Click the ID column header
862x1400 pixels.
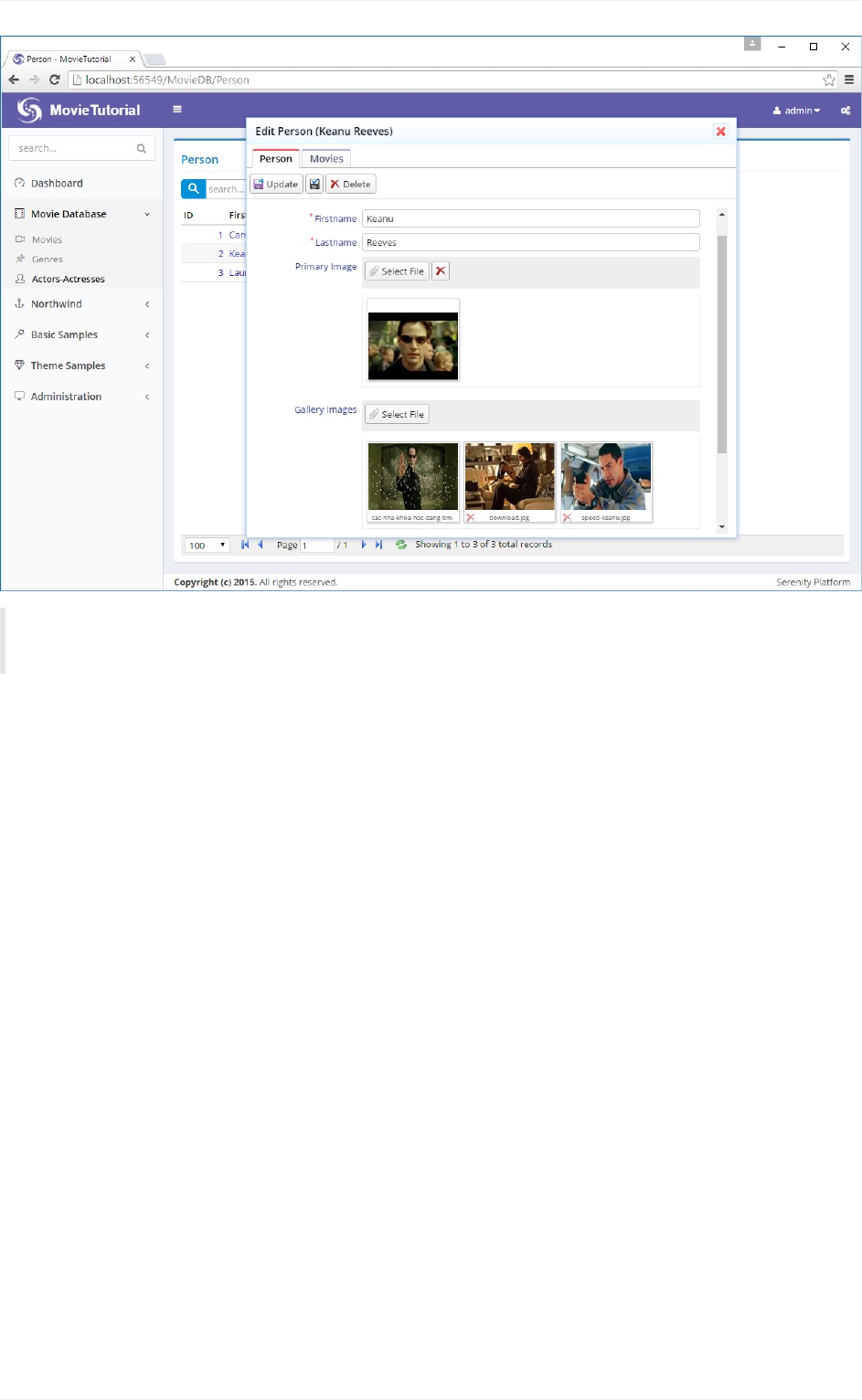click(188, 216)
